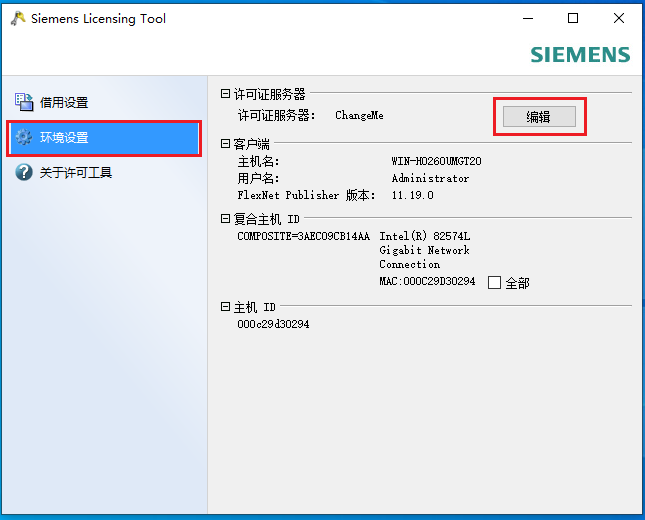This screenshot has width=645, height=520.
Task: Select the host ID 000c29d30294 text
Action: pyautogui.click(x=273, y=325)
